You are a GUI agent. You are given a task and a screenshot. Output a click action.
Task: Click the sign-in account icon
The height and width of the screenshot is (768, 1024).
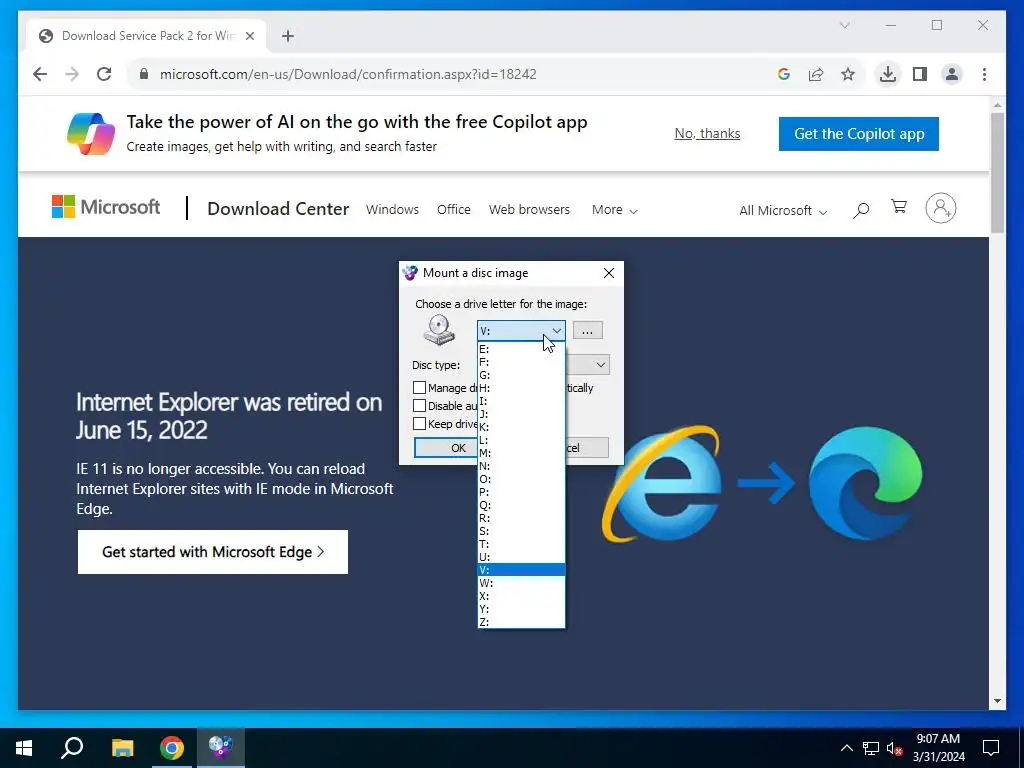coord(940,208)
